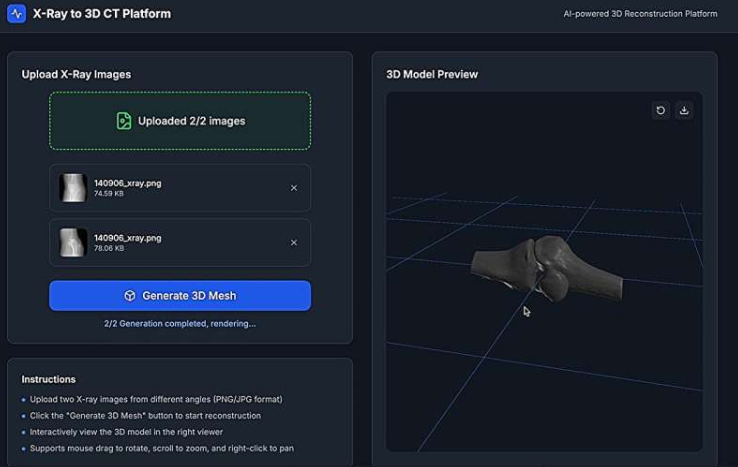The image size is (738, 467).
Task: Click the AI-powered 3D Reconstruction Platform tagline
Action: pyautogui.click(x=640, y=14)
